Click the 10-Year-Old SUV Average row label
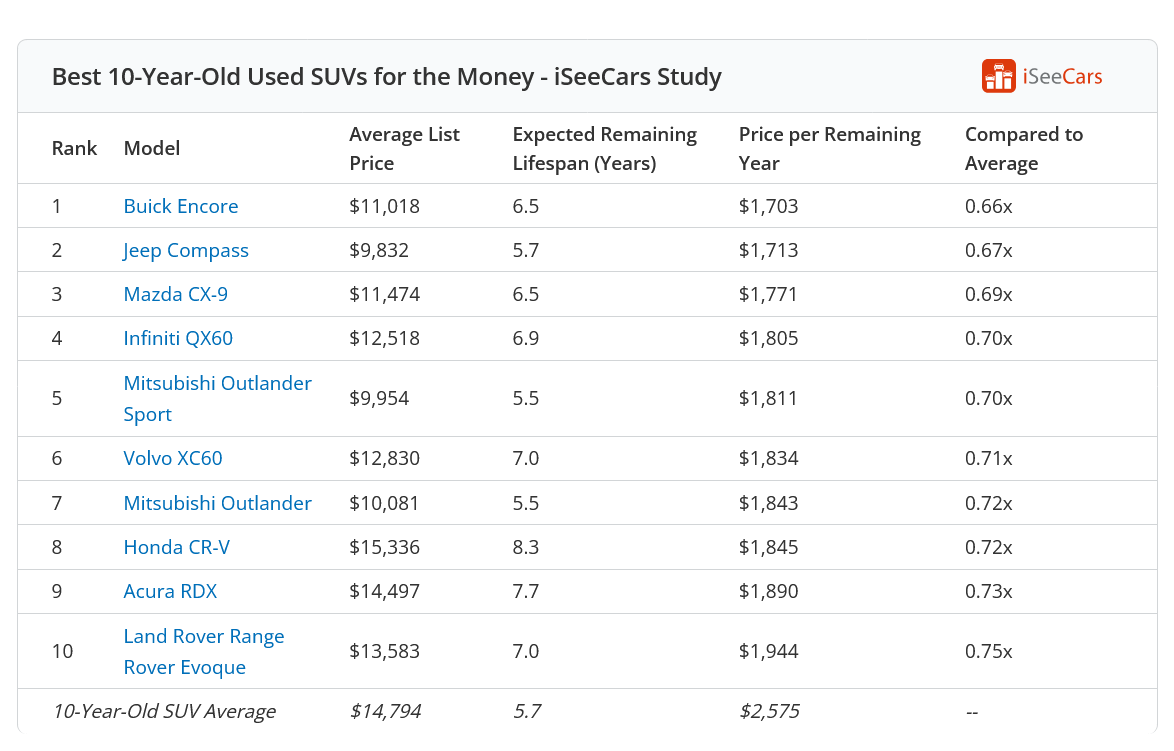Screen dimensions: 1174x751 tap(164, 711)
